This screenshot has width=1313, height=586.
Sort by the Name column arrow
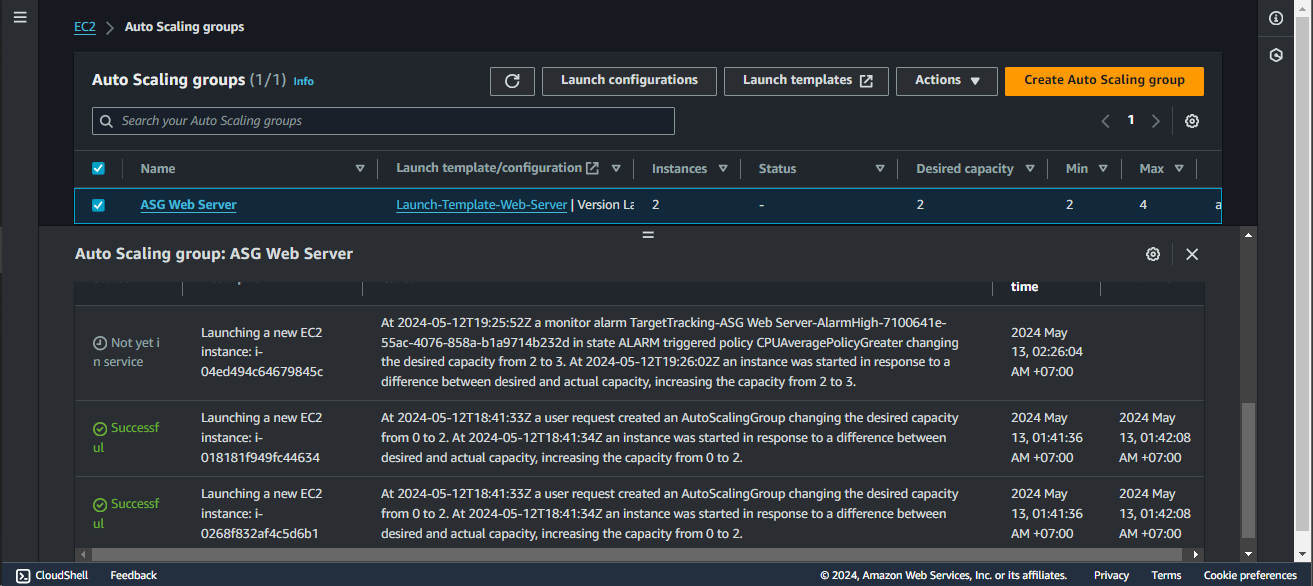pos(360,168)
